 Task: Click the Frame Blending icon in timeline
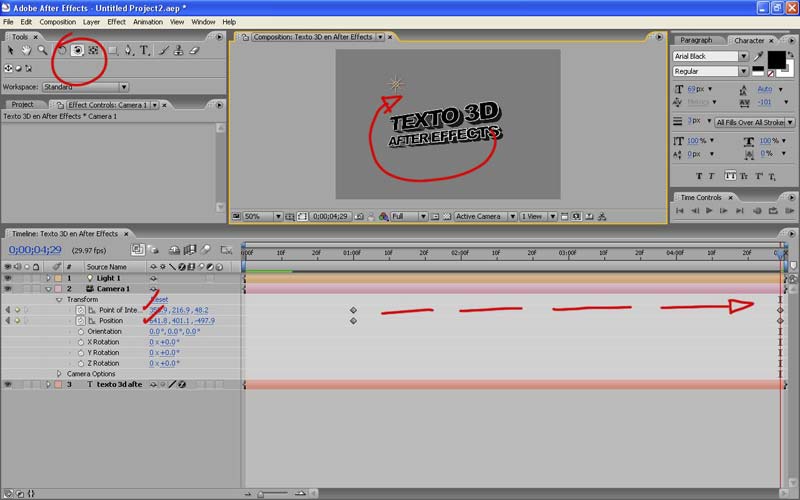190,249
